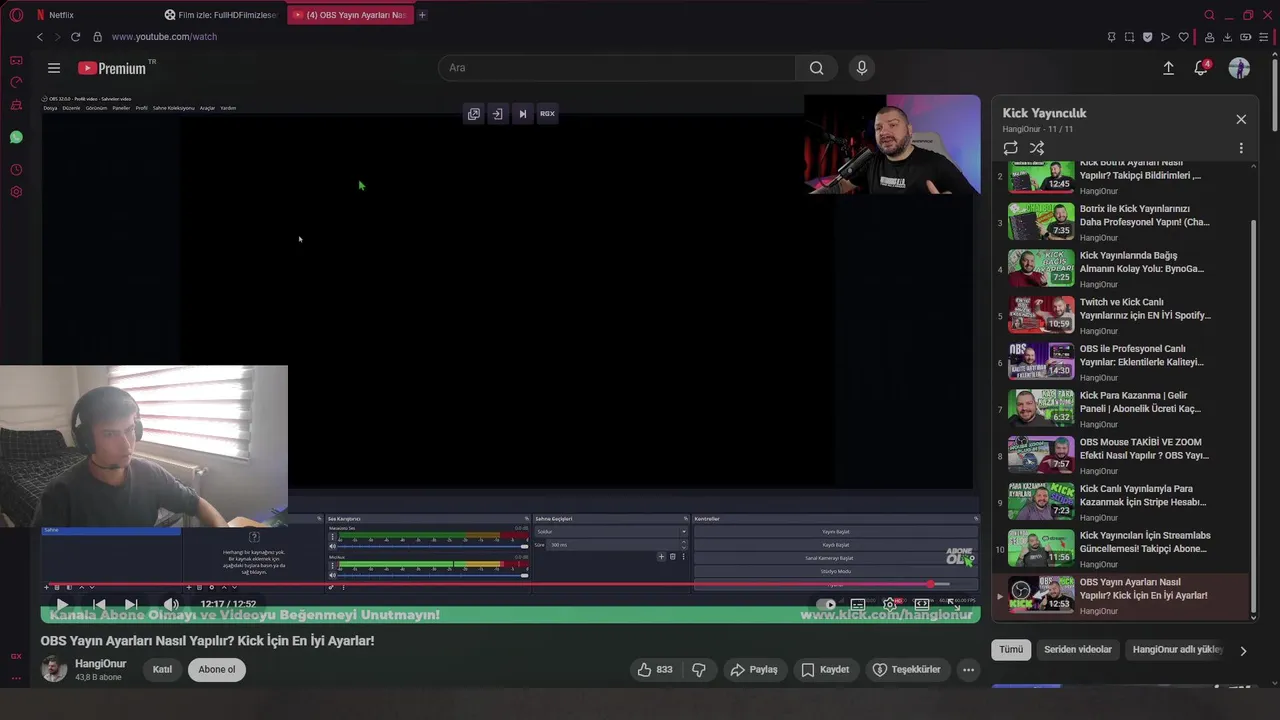1280x720 pixels.
Task: Select Seriden videolar filter chip
Action: (1078, 650)
